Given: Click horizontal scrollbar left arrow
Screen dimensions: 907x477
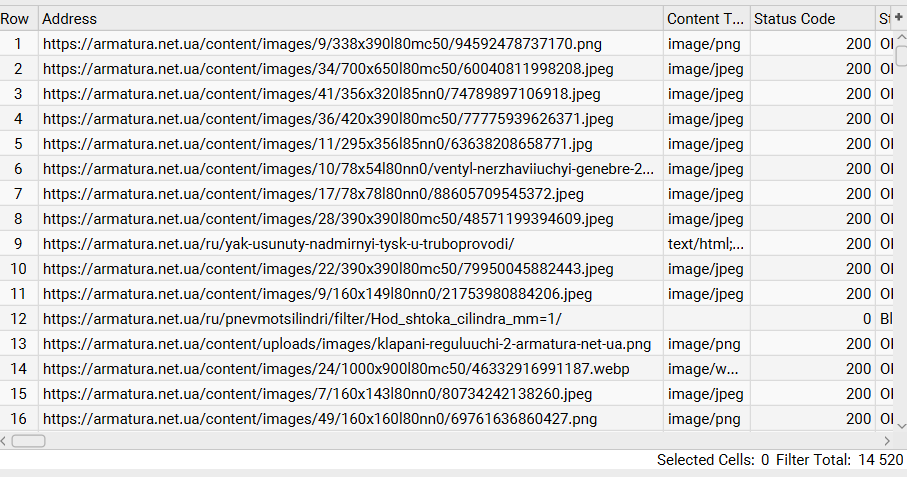Looking at the screenshot, I should pyautogui.click(x=5, y=440).
